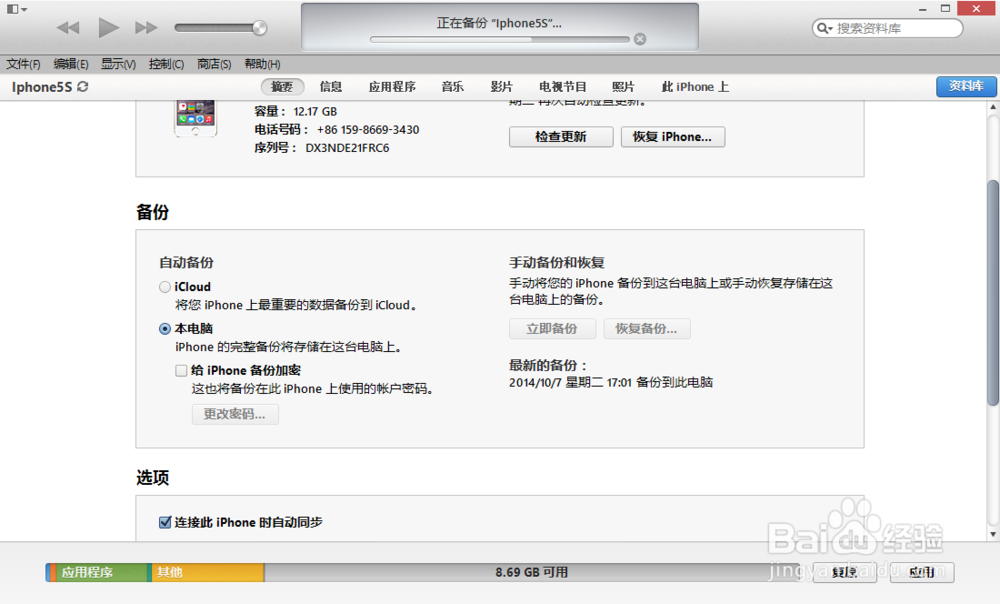Enable the 给 iPhone 备份加密 checkbox
Image resolution: width=1000 pixels, height=604 pixels.
tap(181, 370)
